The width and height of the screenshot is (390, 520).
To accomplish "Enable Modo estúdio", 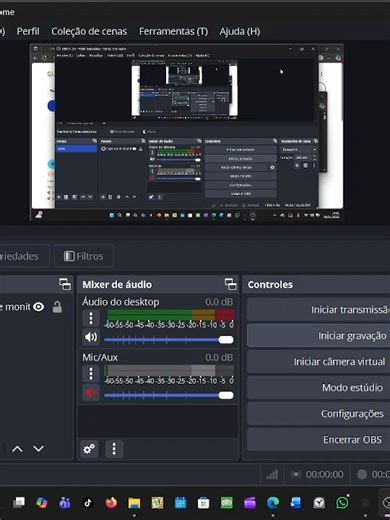I will coord(318,388).
